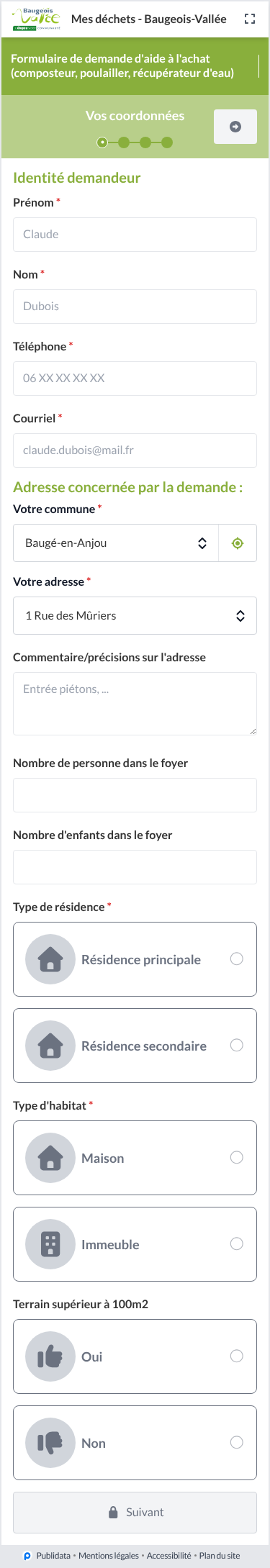Click the Suivant button
Image resolution: width=270 pixels, height=1568 pixels.
click(135, 1513)
